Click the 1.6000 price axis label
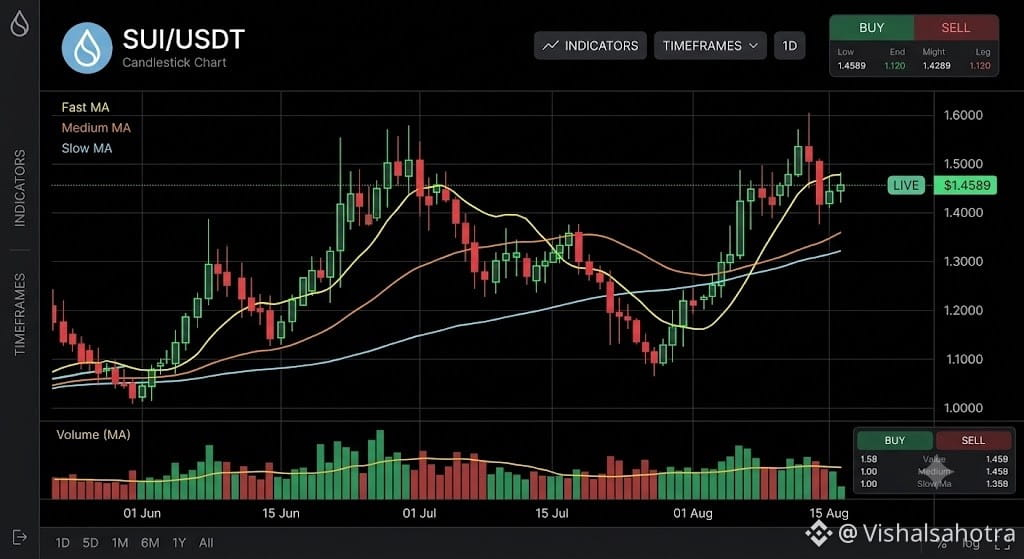This screenshot has height=559, width=1024. (x=963, y=116)
